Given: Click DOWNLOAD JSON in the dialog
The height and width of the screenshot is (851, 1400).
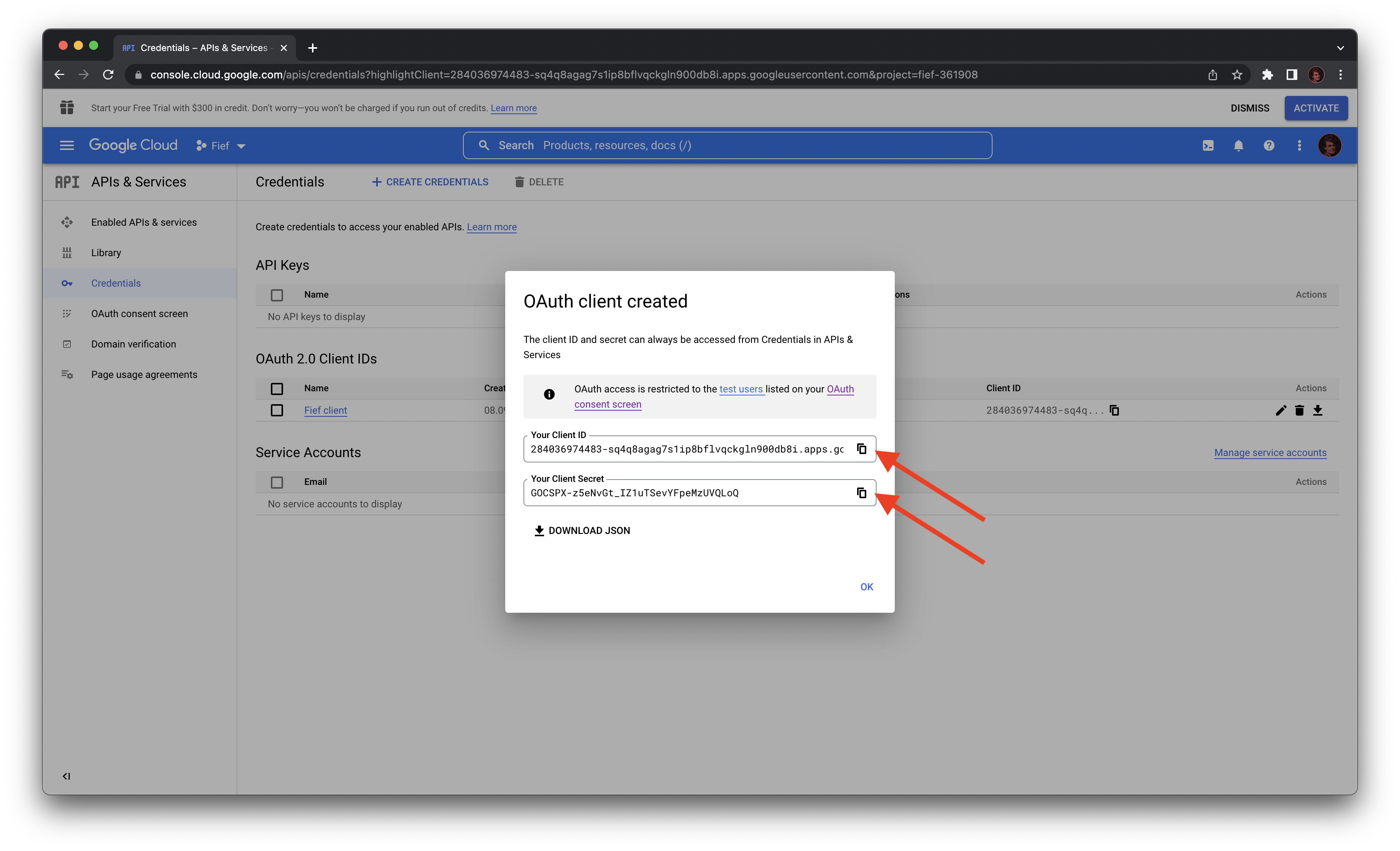Looking at the screenshot, I should click(x=582, y=531).
